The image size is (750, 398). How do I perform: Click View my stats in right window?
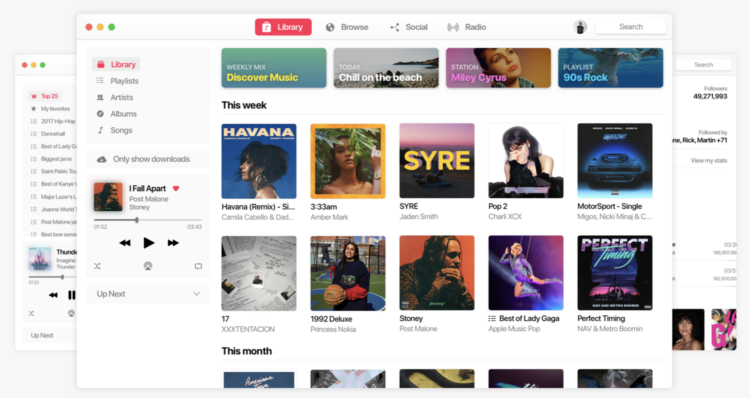[x=708, y=161]
